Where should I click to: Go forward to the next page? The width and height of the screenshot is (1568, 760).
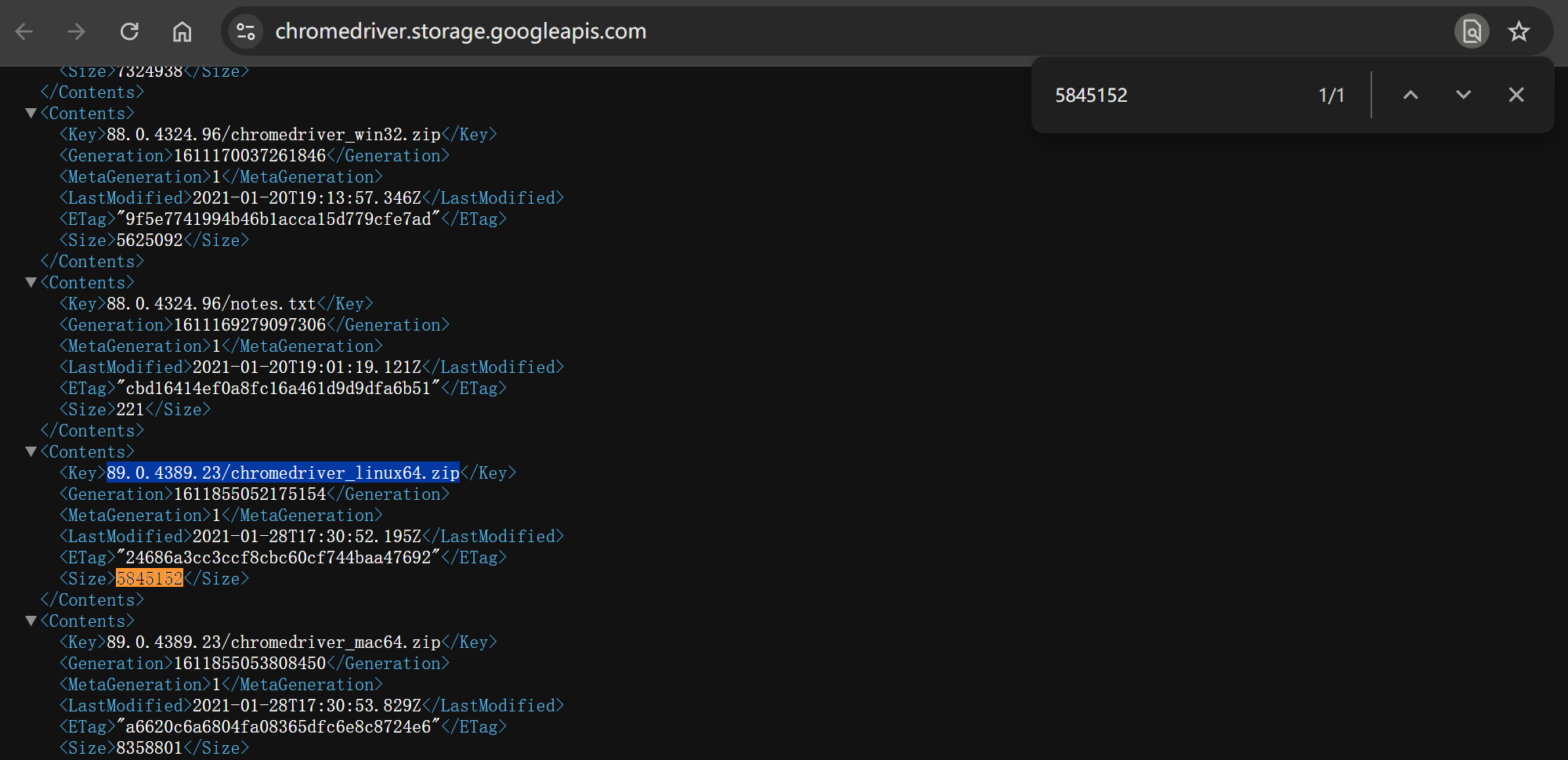tap(76, 31)
